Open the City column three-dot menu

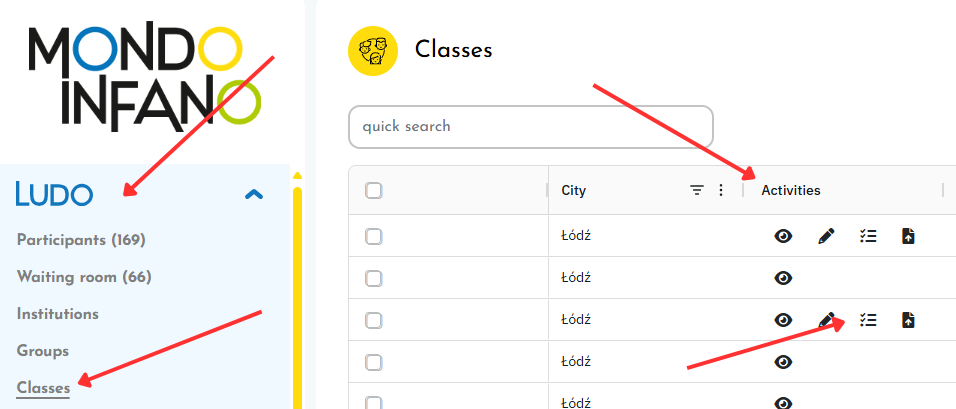coord(722,190)
